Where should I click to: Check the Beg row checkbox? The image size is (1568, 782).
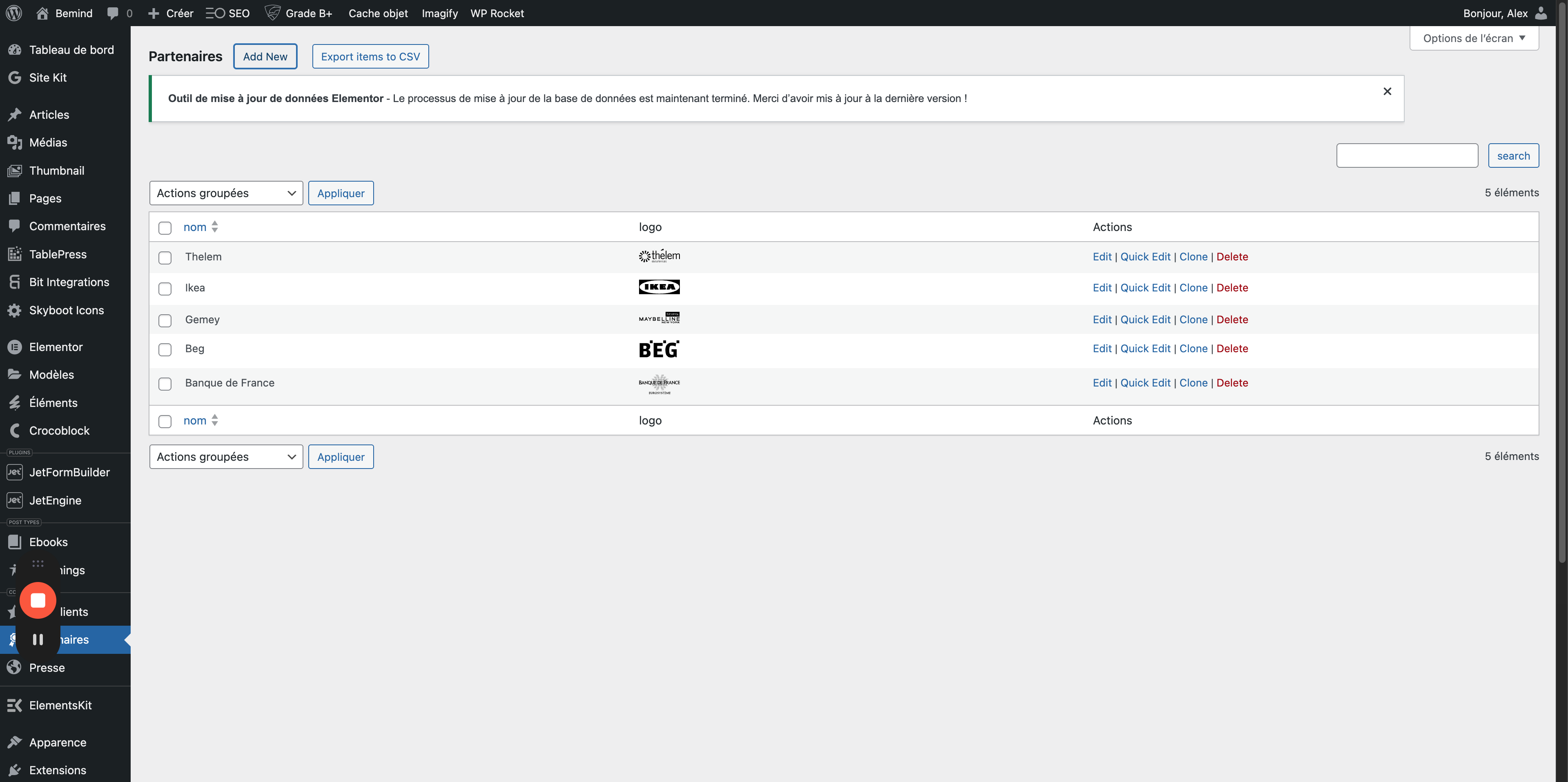pyautogui.click(x=165, y=349)
